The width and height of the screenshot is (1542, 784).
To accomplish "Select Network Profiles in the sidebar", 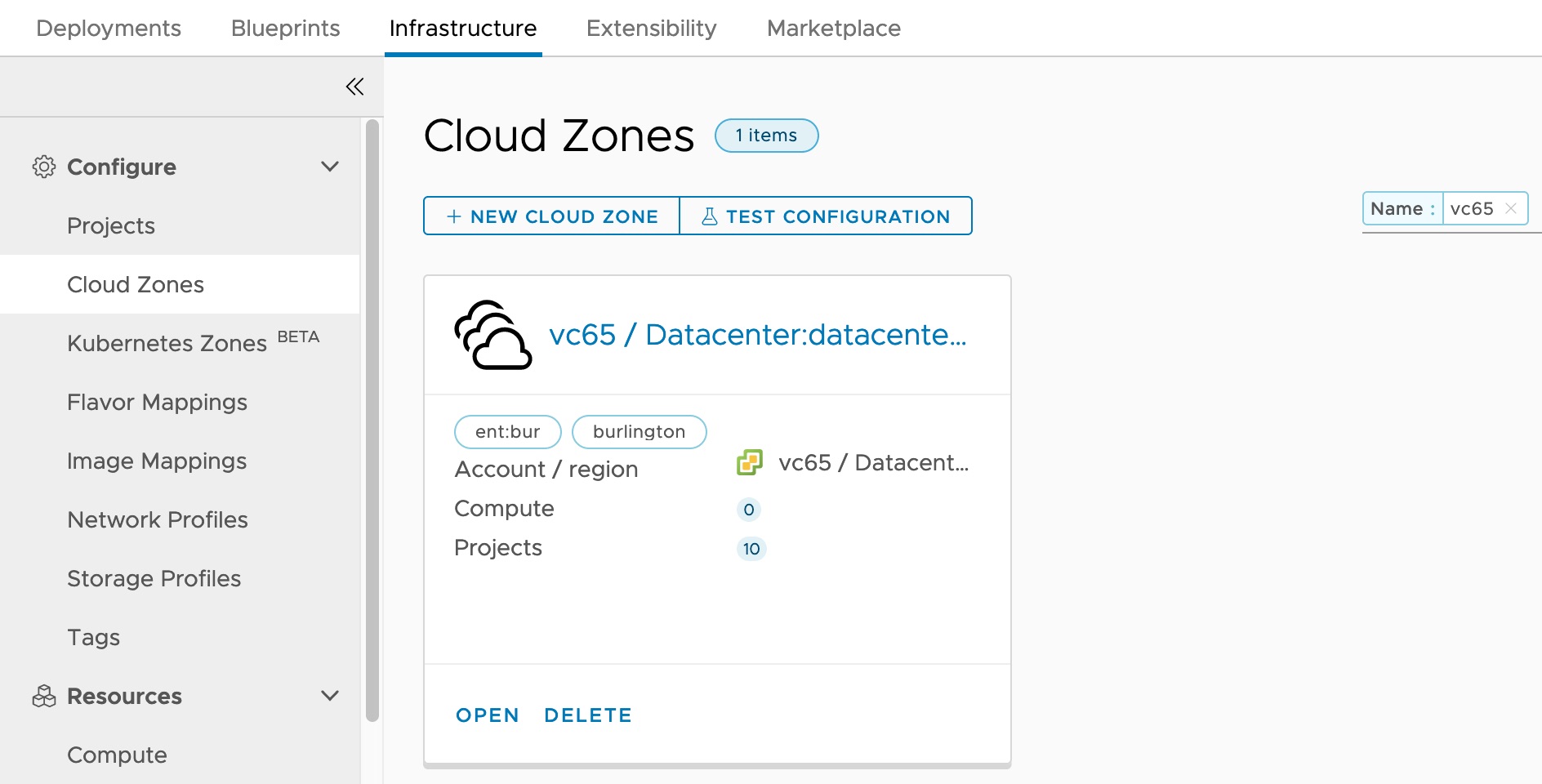I will pos(157,519).
